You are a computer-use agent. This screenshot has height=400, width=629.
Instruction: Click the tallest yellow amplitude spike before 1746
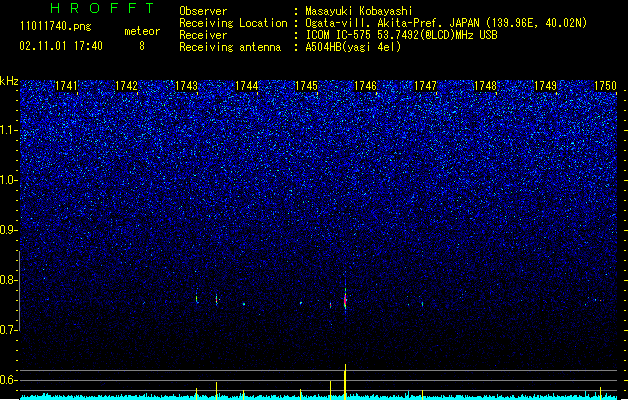pyautogui.click(x=345, y=381)
